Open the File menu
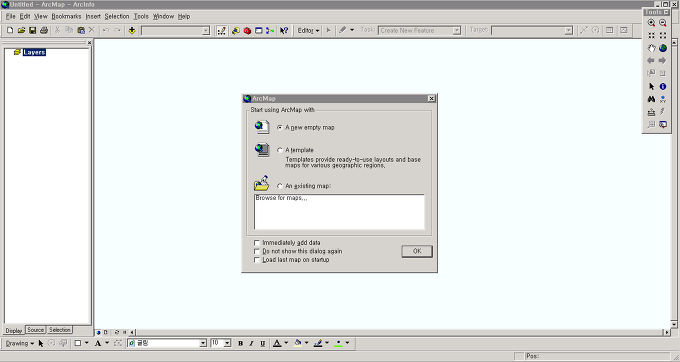680x362 pixels. [x=10, y=16]
